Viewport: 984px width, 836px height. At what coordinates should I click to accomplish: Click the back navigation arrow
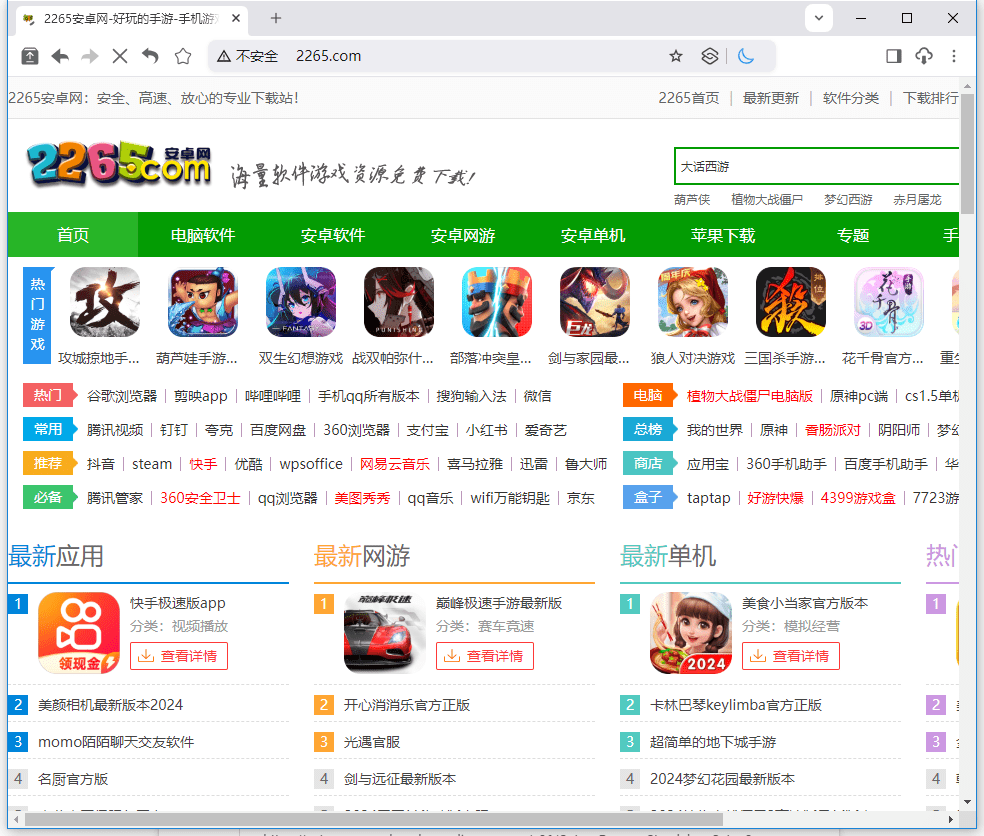pyautogui.click(x=59, y=57)
